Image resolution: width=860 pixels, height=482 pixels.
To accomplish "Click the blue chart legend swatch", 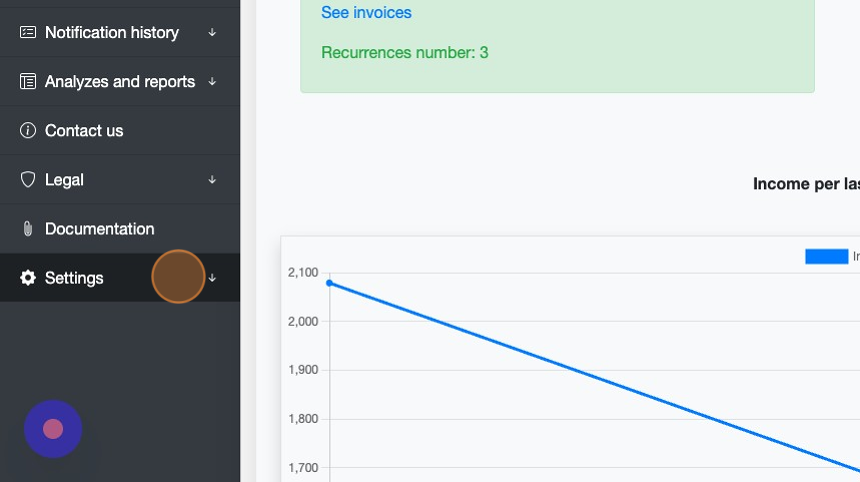I will tap(826, 257).
